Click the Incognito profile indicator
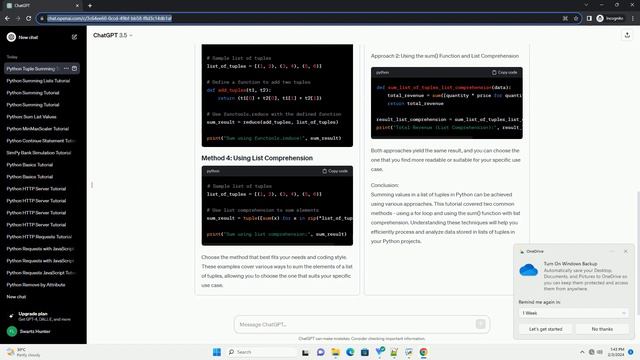Viewport: 640px width, 360px height. point(610,18)
